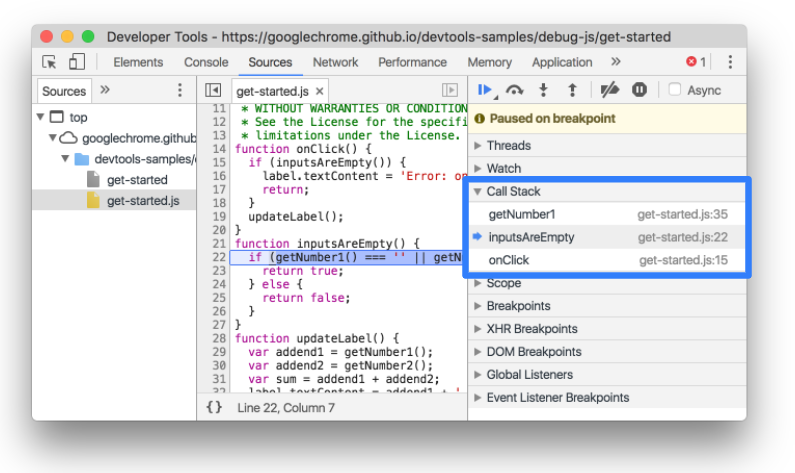Hide the debugger sidebar toggle icon
This screenshot has height=473, width=795.
tap(450, 90)
